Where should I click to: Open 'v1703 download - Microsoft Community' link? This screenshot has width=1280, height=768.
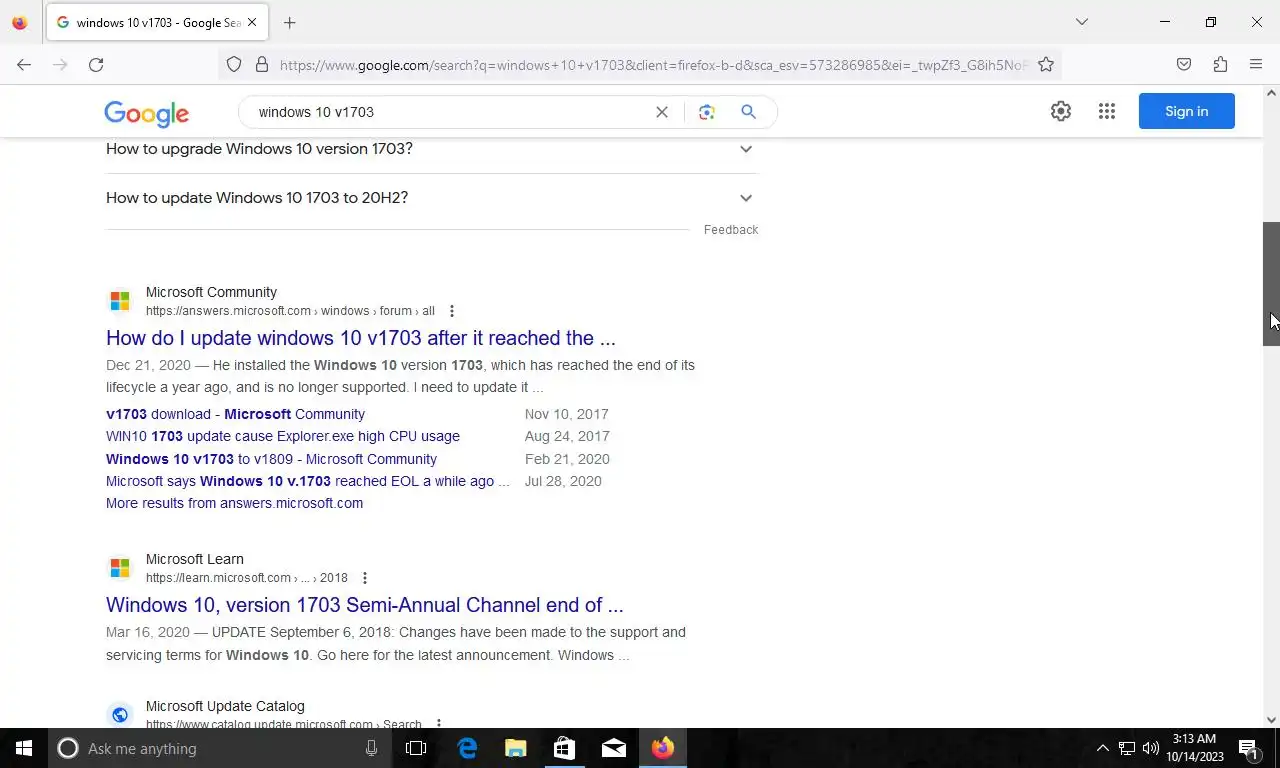pyautogui.click(x=235, y=414)
